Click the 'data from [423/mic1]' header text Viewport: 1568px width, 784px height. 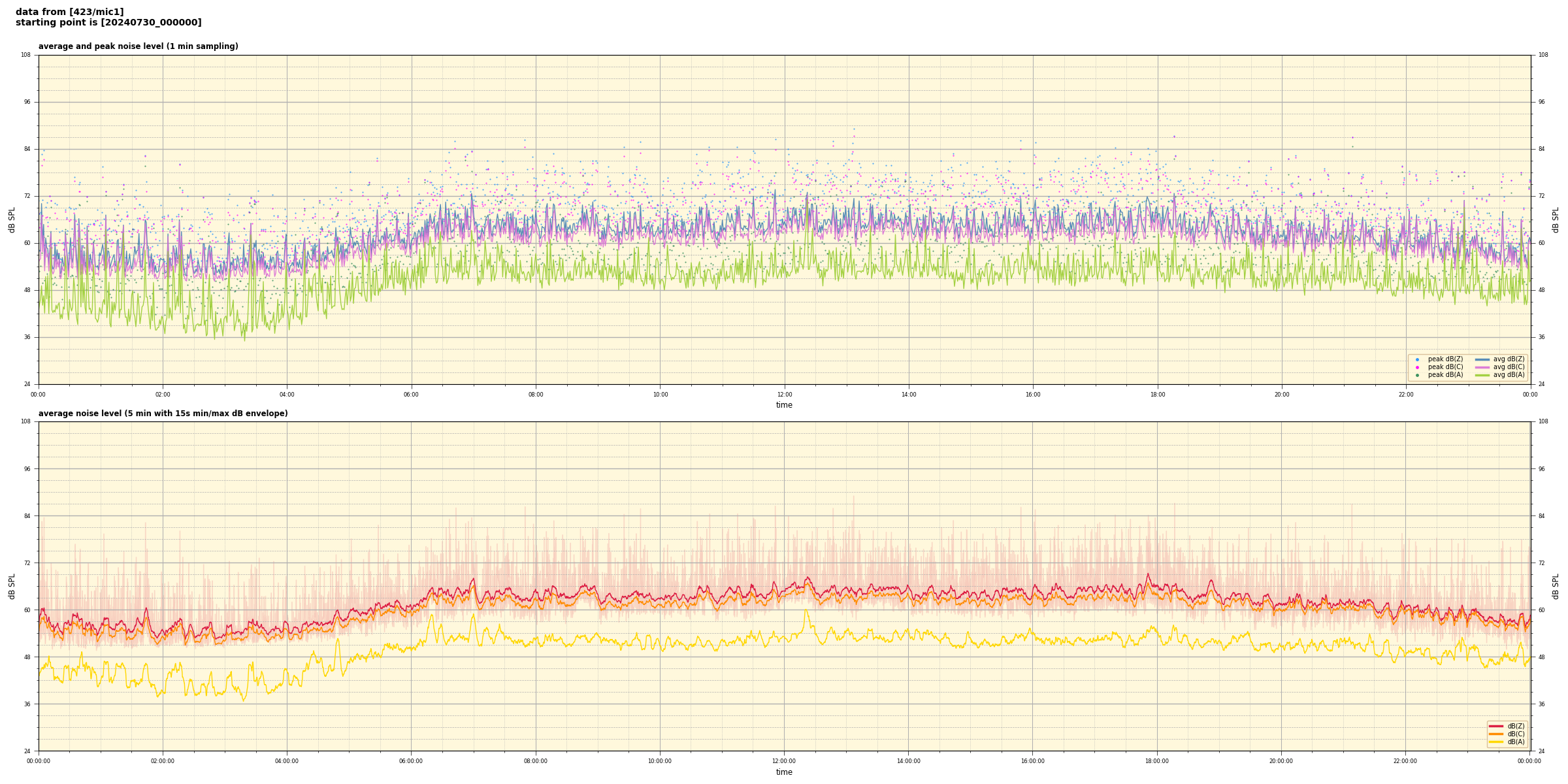69,12
